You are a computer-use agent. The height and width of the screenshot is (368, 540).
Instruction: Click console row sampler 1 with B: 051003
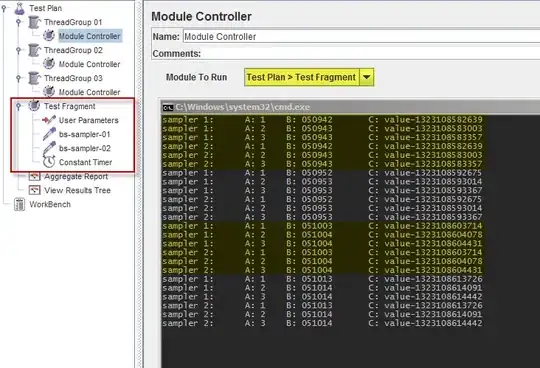coord(322,225)
